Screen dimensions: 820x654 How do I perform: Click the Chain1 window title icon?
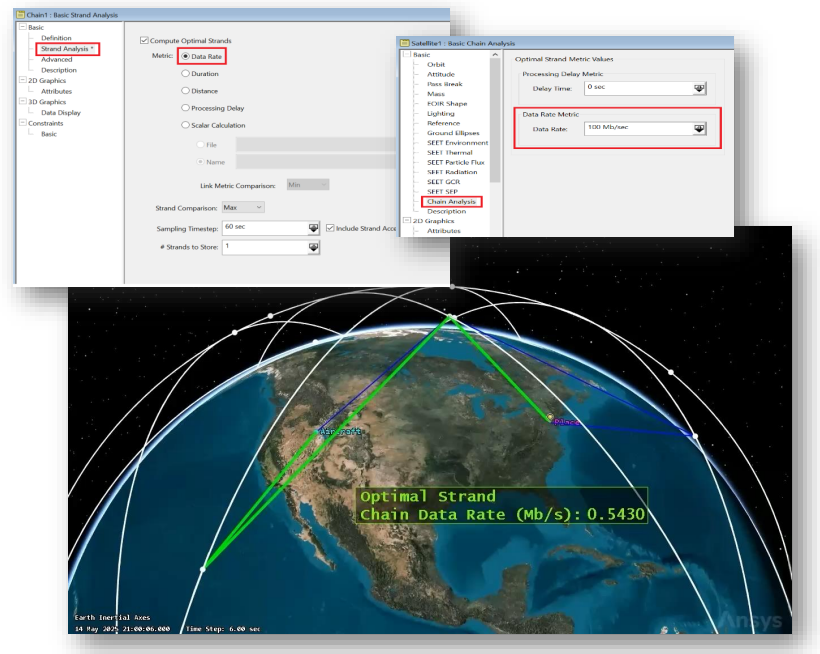pyautogui.click(x=20, y=15)
